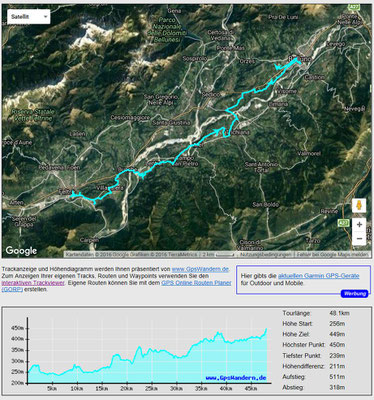Click the Seren del Grappa label
The image size is (374, 400).
(x=24, y=222)
